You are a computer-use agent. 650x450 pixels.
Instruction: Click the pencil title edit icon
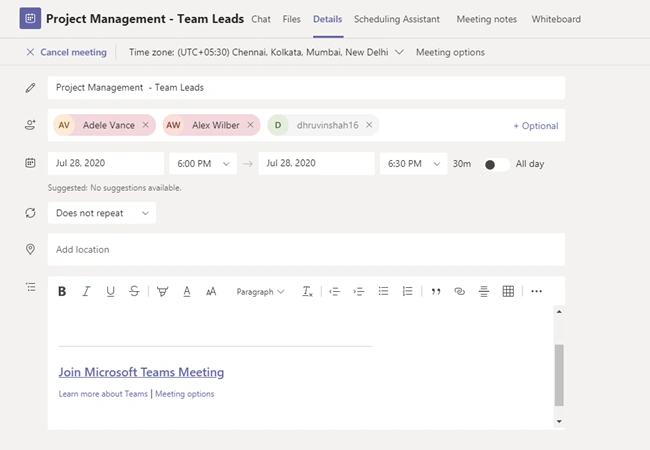pyautogui.click(x=30, y=88)
